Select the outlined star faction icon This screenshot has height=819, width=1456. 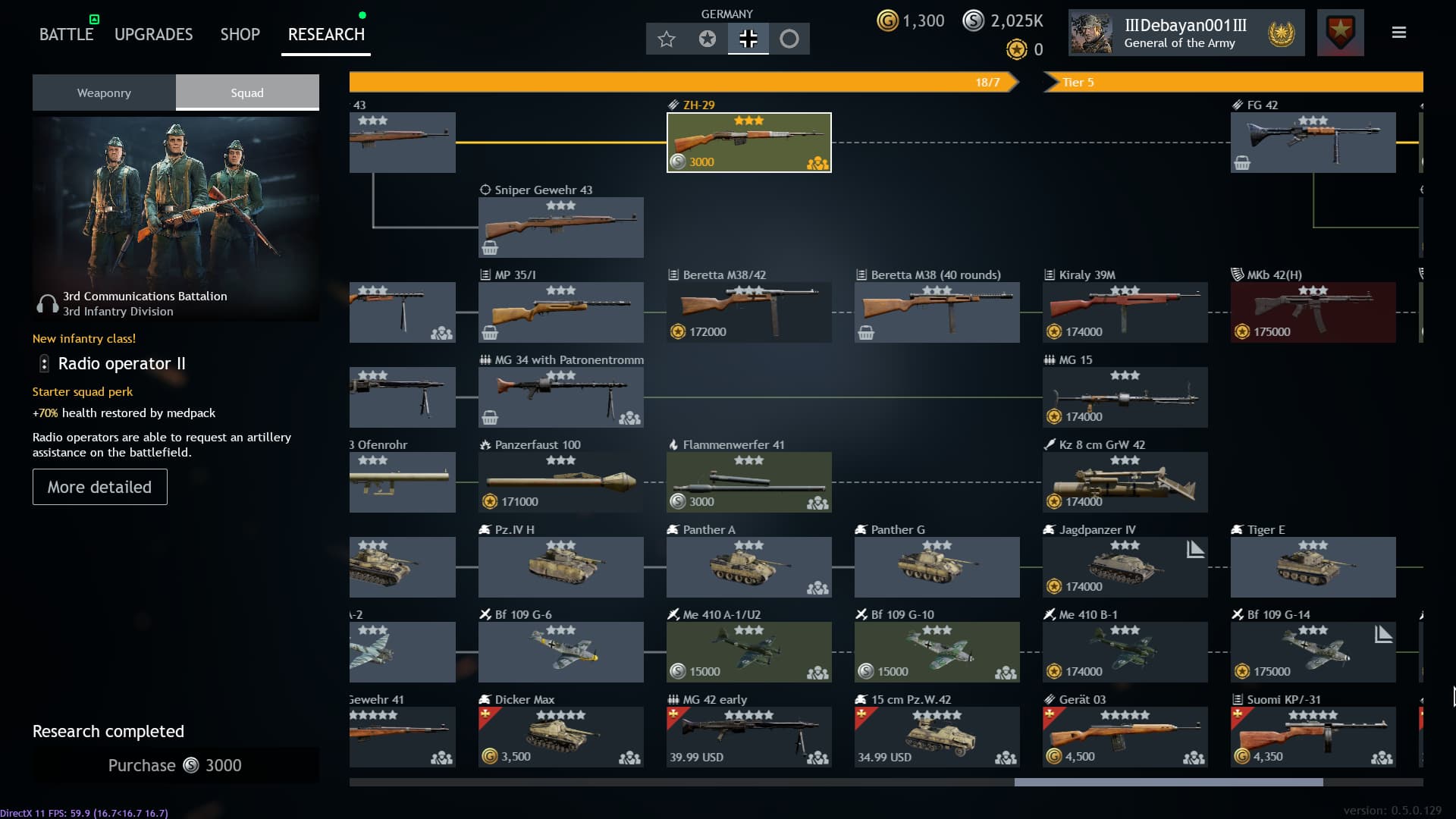pos(667,39)
